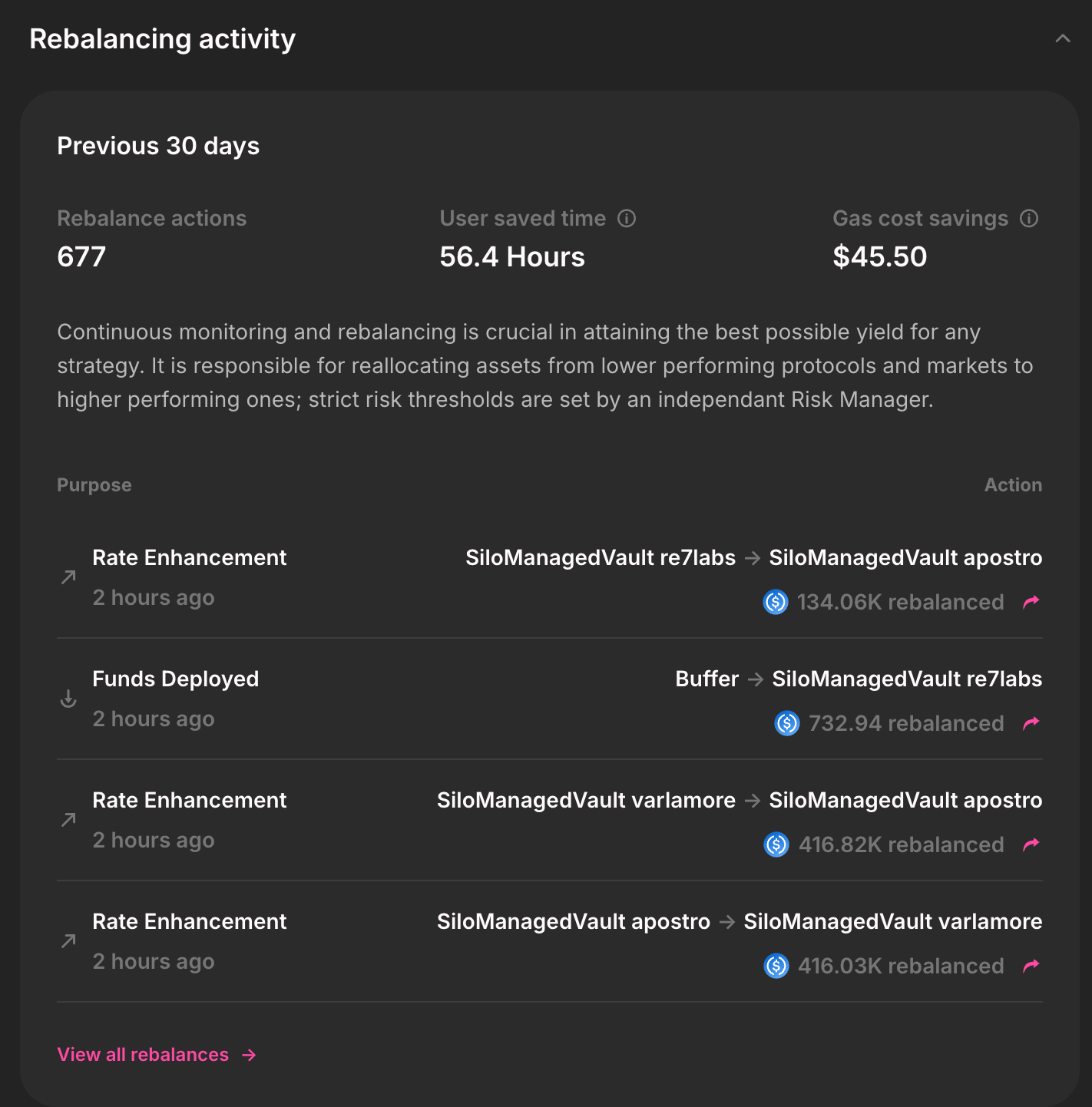
Task: Click the first Rate Enhancement arrow icon
Action: click(x=68, y=577)
